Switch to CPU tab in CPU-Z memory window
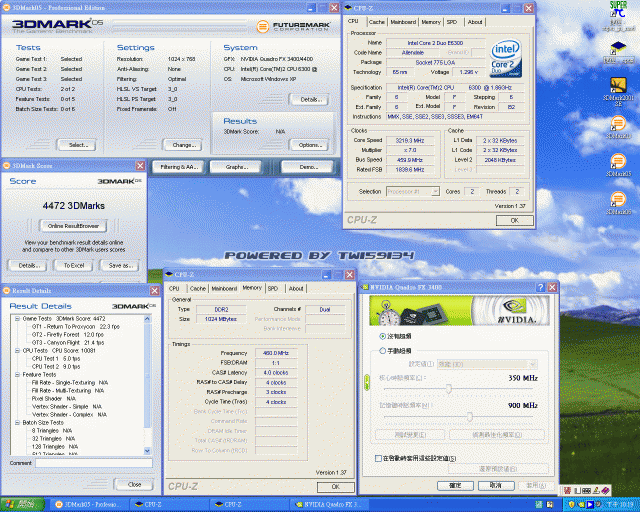The height and width of the screenshot is (512, 640). (174, 288)
